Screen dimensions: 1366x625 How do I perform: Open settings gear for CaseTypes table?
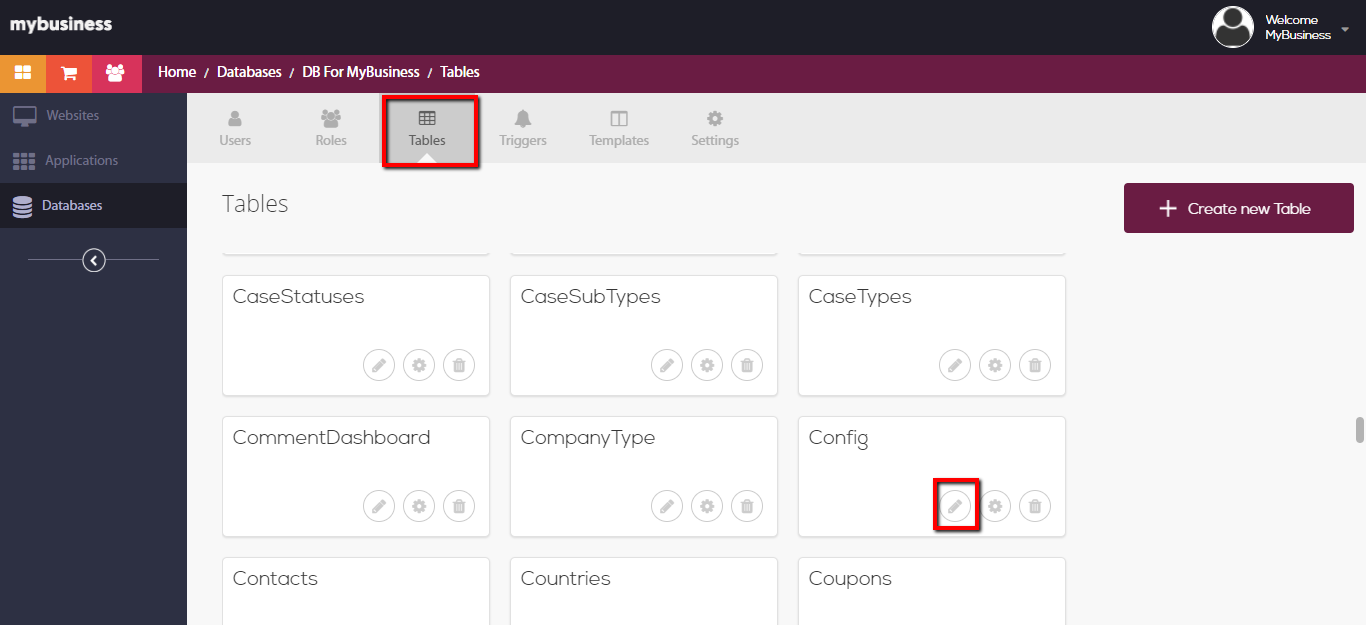pos(995,365)
